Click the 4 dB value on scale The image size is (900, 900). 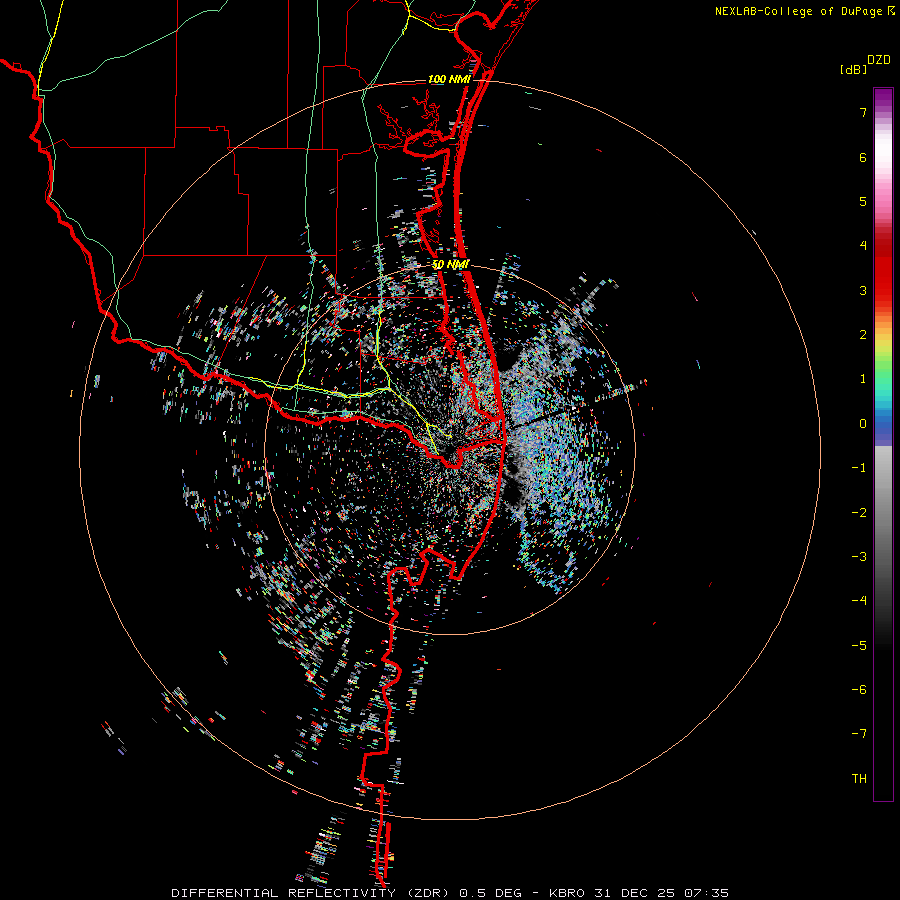pyautogui.click(x=863, y=246)
